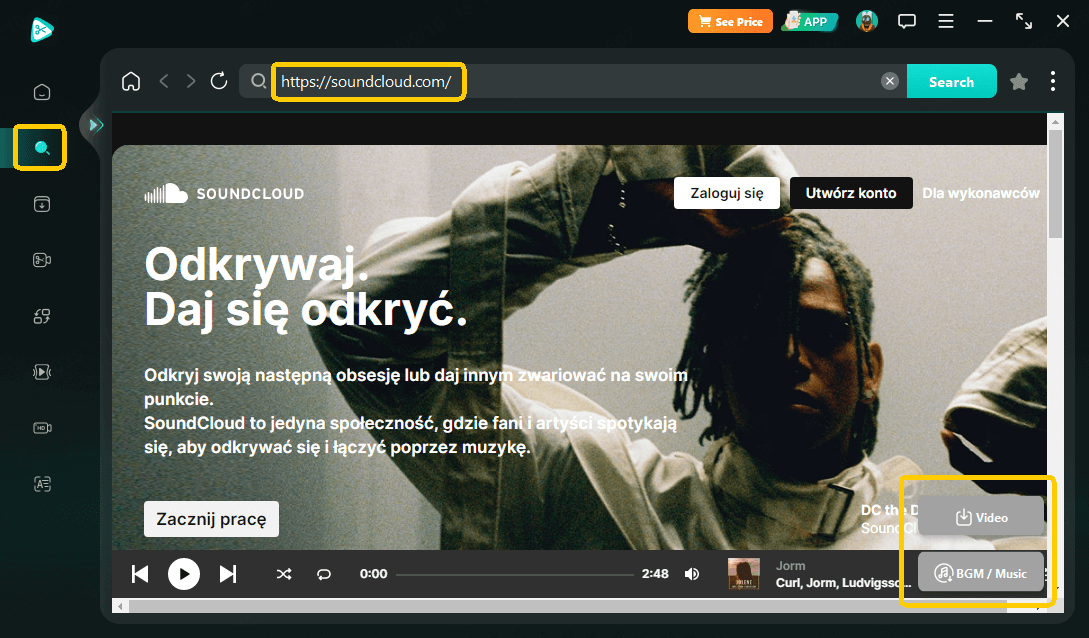The image size is (1089, 638).
Task: Click the Odkrywaj. Daj się odkryć. headline
Action: [306, 287]
